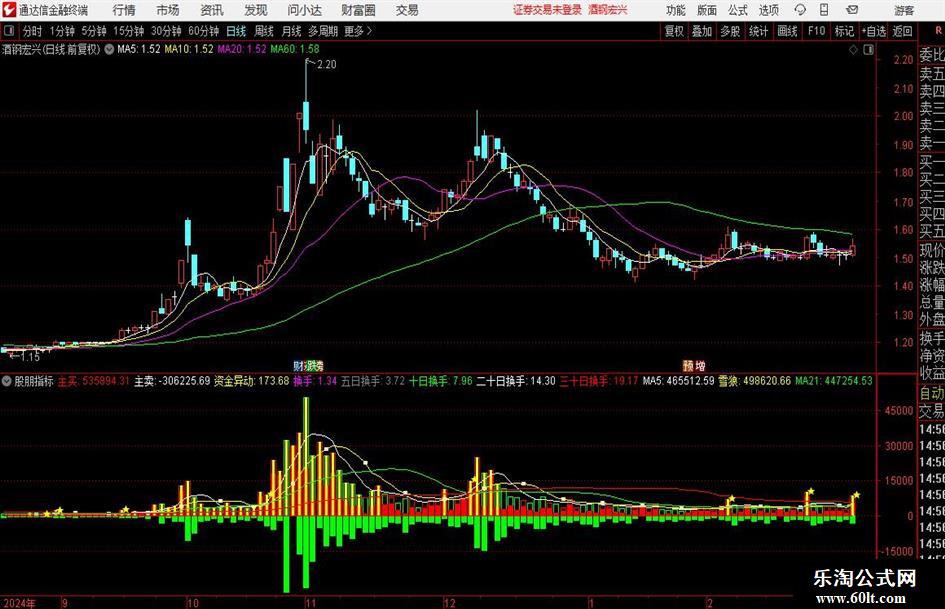Click the 返回 back button
The height and width of the screenshot is (609, 945).
pos(902,31)
